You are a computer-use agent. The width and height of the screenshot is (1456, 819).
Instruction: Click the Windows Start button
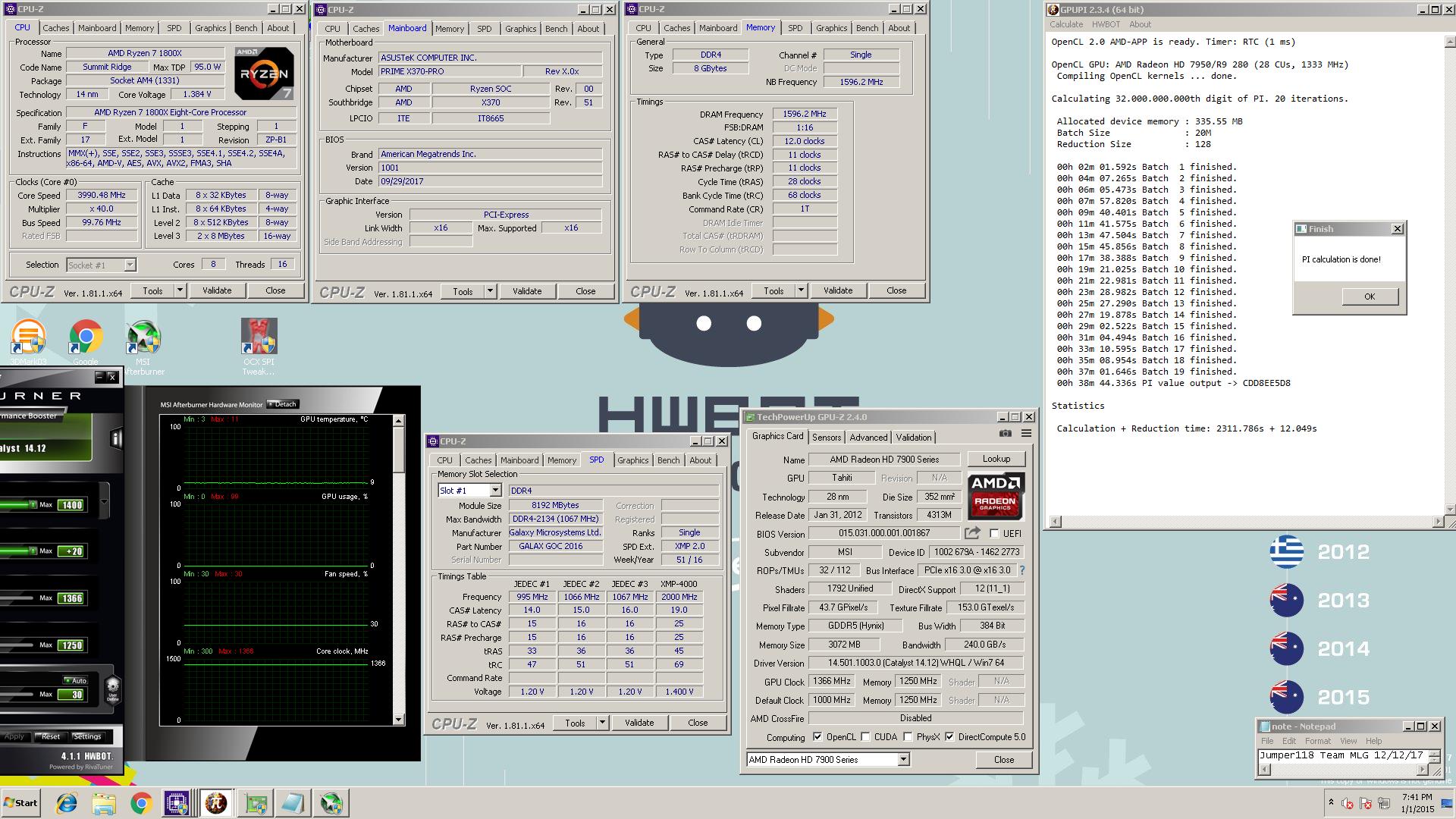(x=21, y=803)
